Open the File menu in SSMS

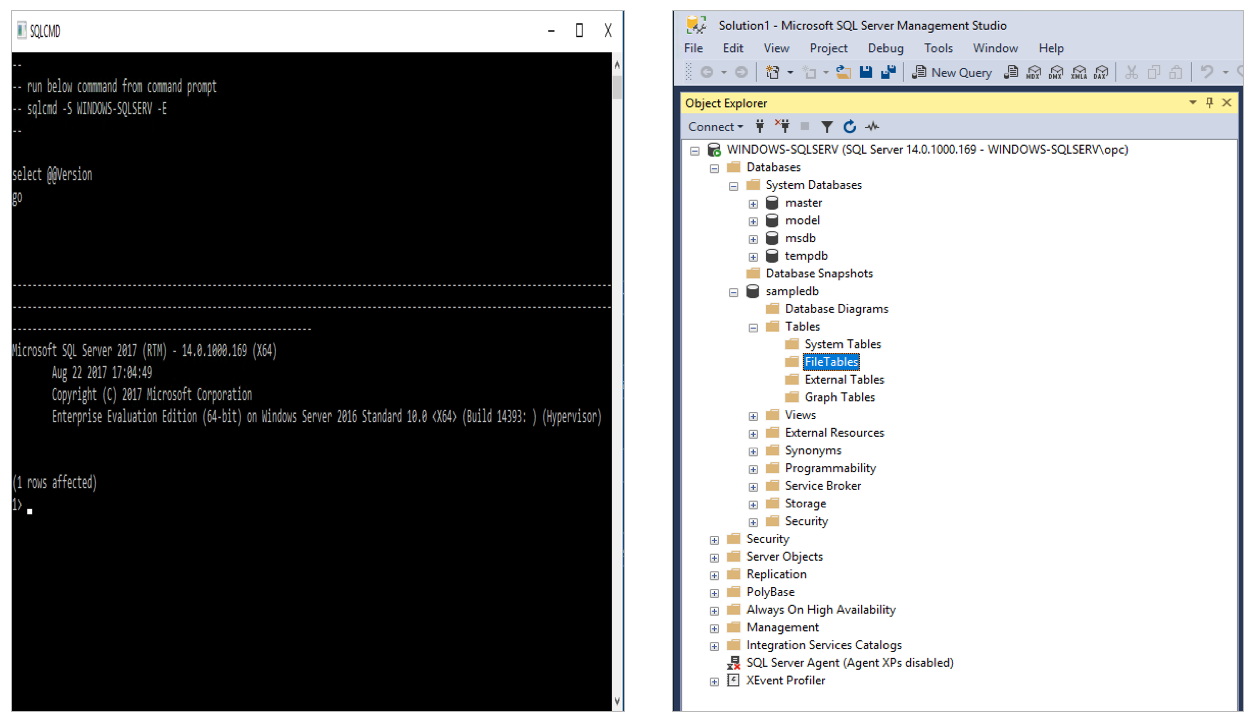(694, 48)
